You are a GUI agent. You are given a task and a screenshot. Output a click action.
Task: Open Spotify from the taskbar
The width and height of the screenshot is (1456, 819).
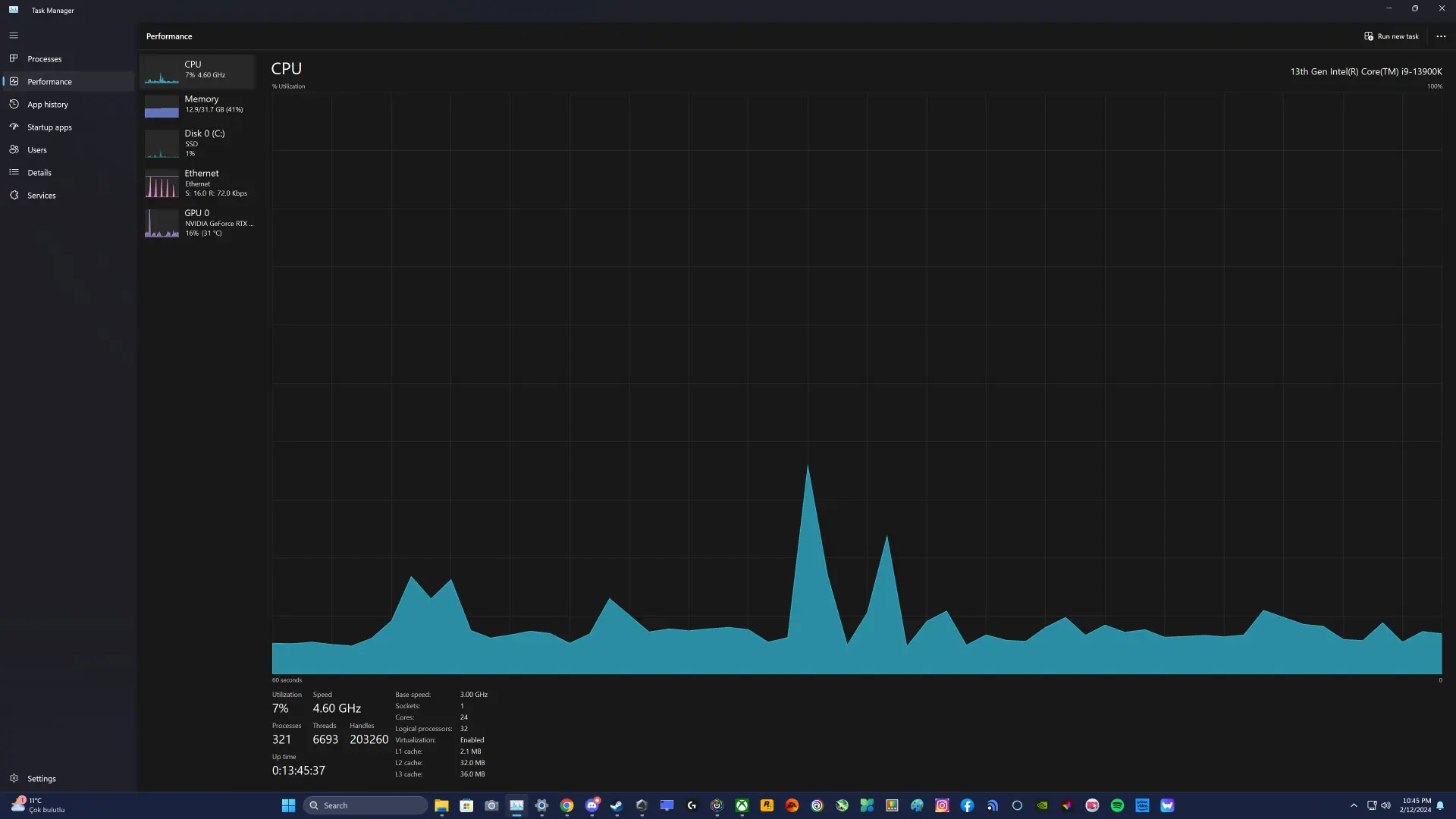pyautogui.click(x=1117, y=805)
